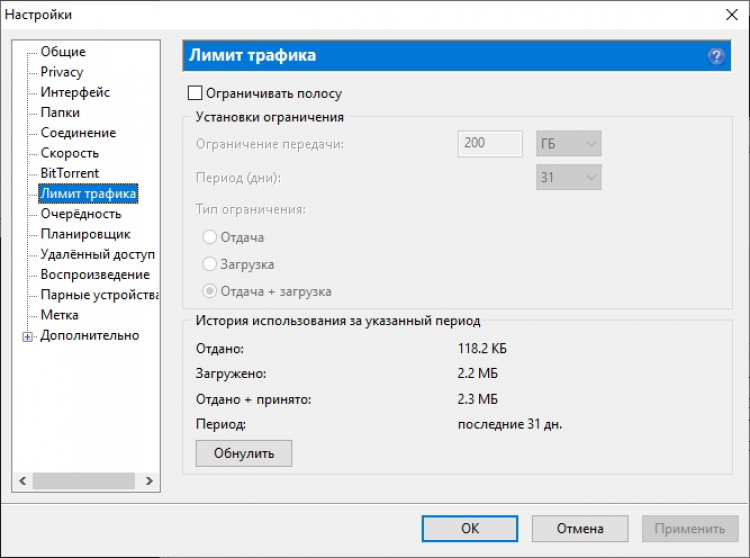Select the Загрузка radio button
The width and height of the screenshot is (750, 558).
tap(210, 264)
